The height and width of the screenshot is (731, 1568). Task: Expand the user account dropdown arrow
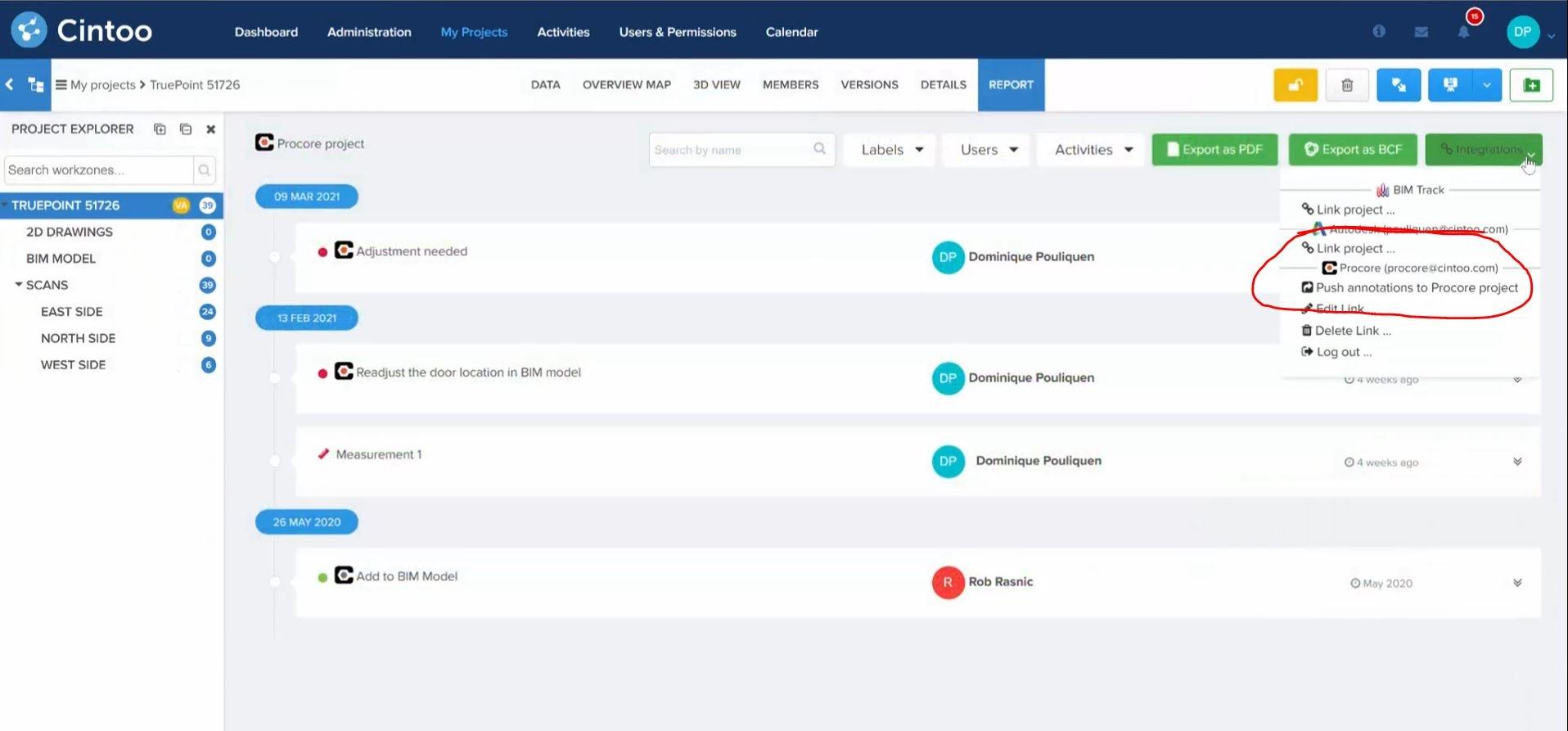[x=1551, y=36]
